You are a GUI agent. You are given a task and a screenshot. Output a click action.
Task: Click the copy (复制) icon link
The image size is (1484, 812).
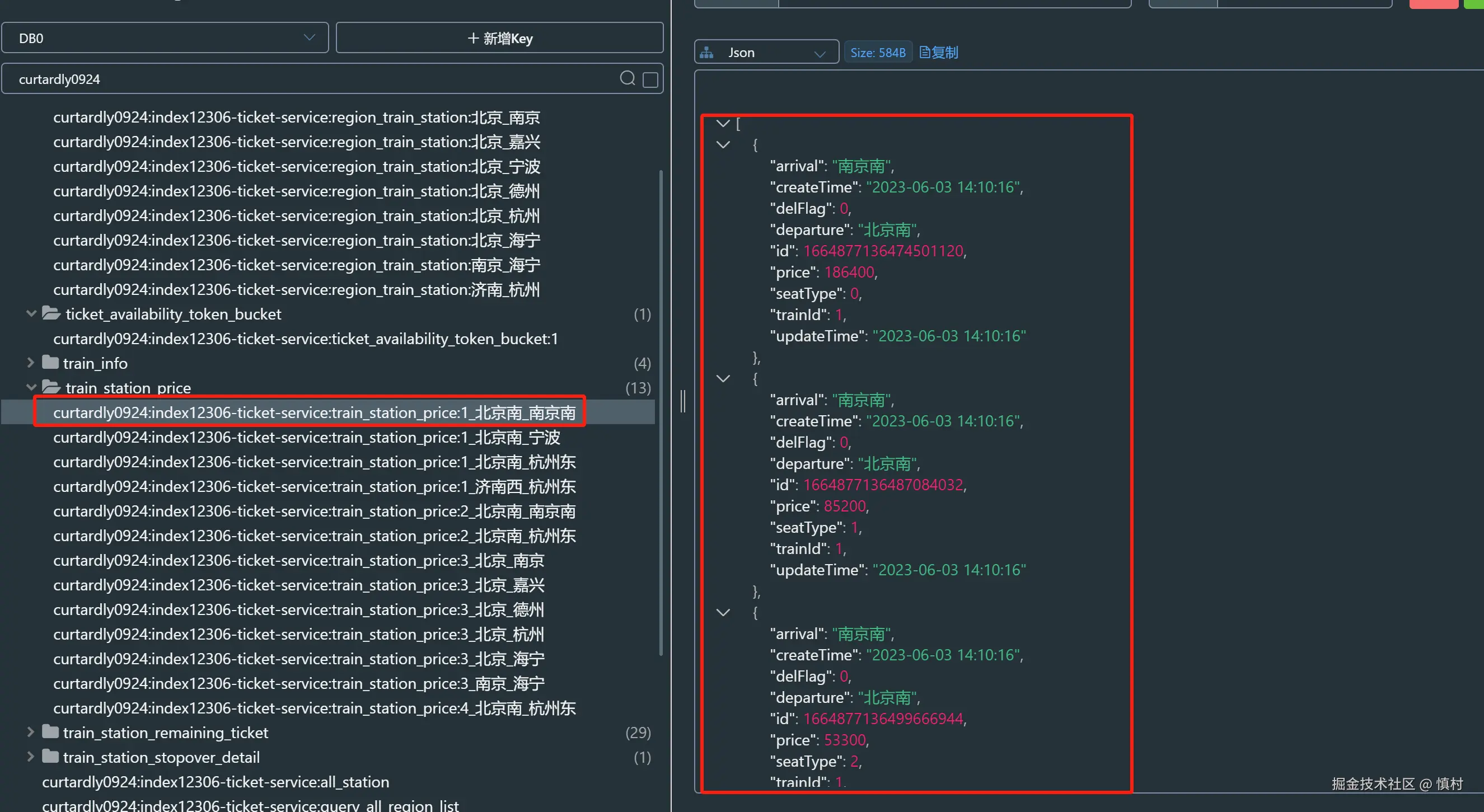[x=938, y=53]
